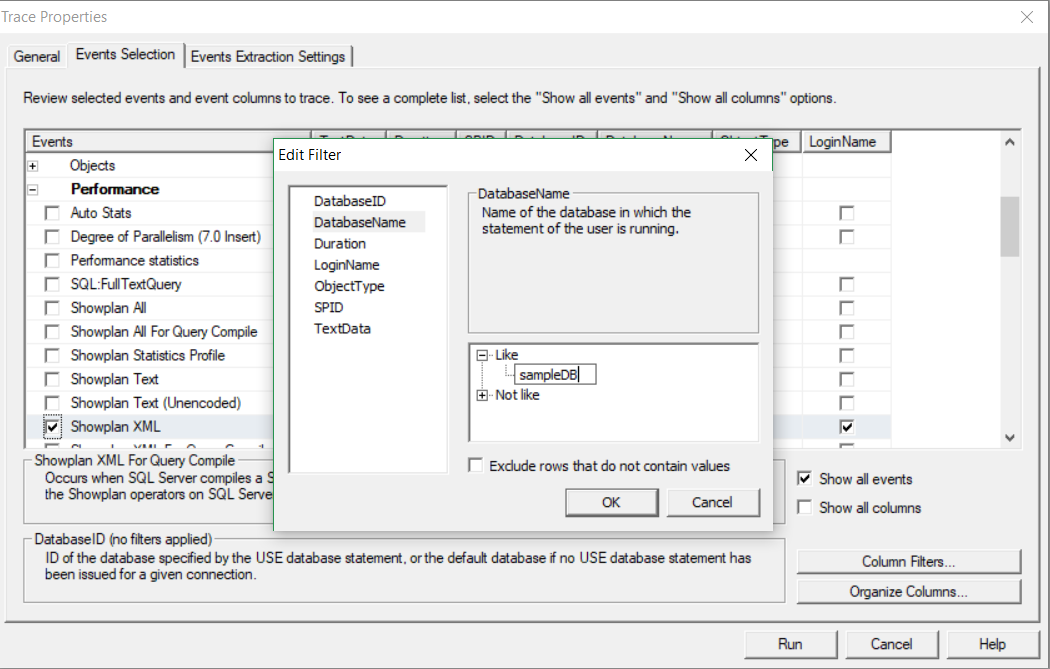Image resolution: width=1050 pixels, height=669 pixels.
Task: Select Duration in the filter column list
Action: tap(342, 243)
